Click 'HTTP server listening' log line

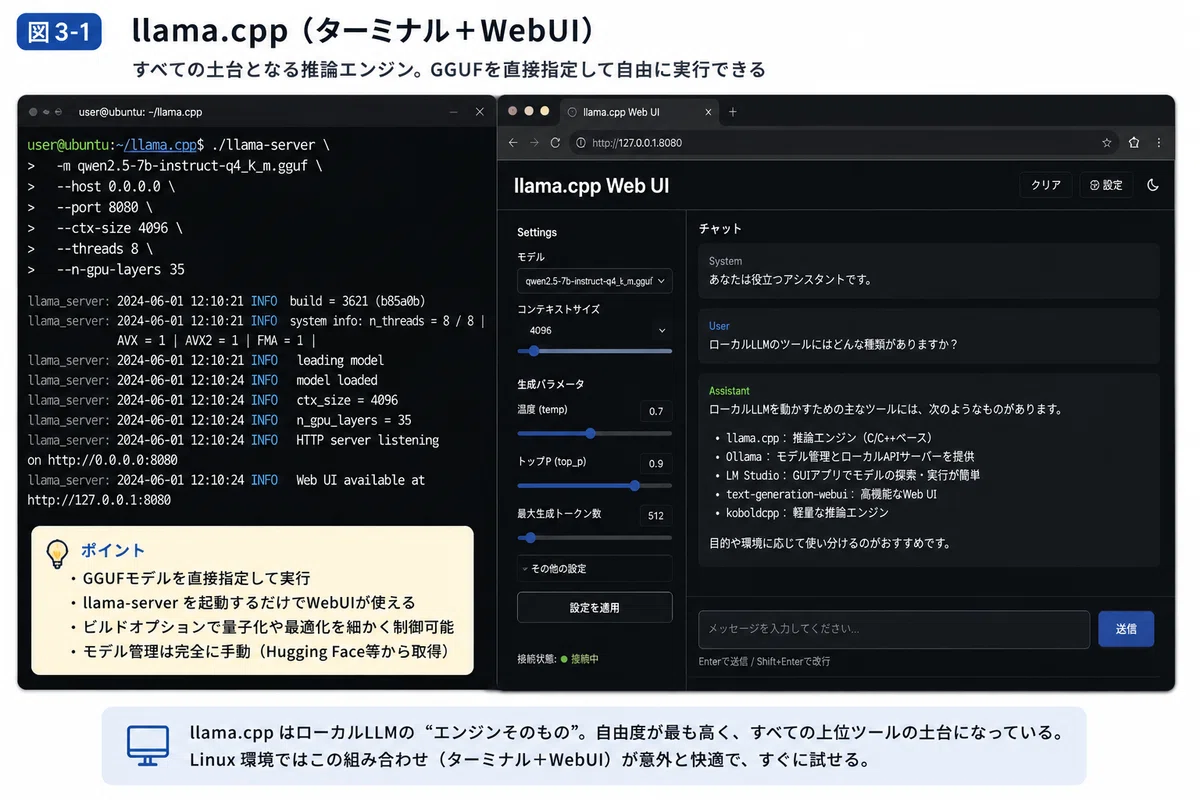point(367,440)
